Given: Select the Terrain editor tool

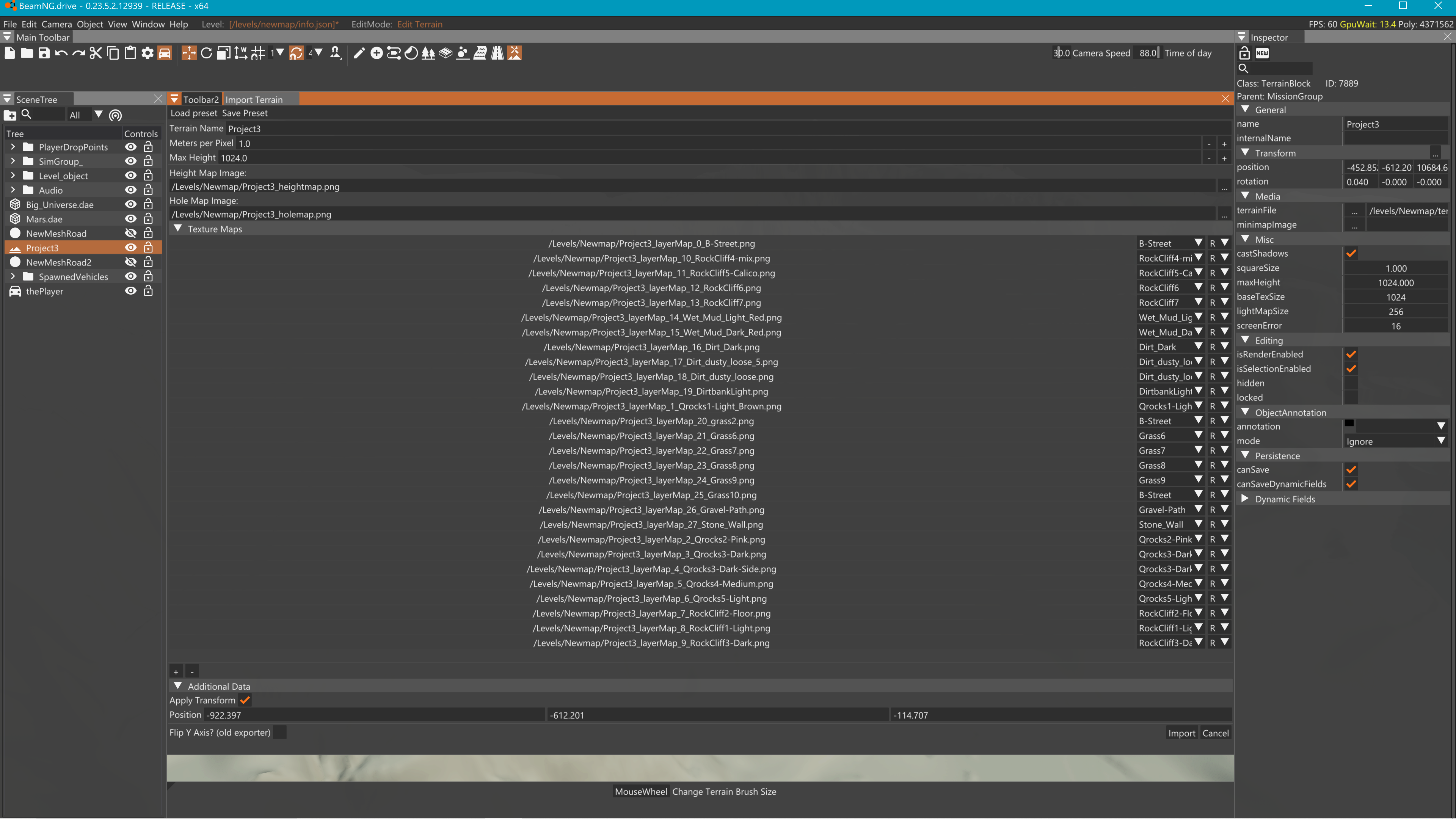Looking at the screenshot, I should [515, 53].
